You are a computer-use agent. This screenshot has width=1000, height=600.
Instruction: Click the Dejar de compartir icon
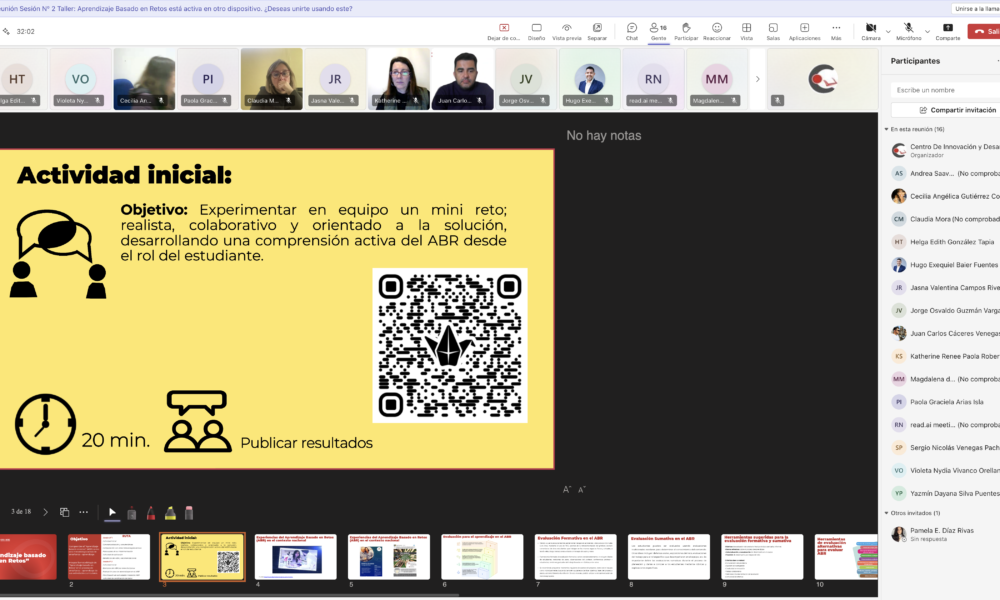tap(504, 27)
